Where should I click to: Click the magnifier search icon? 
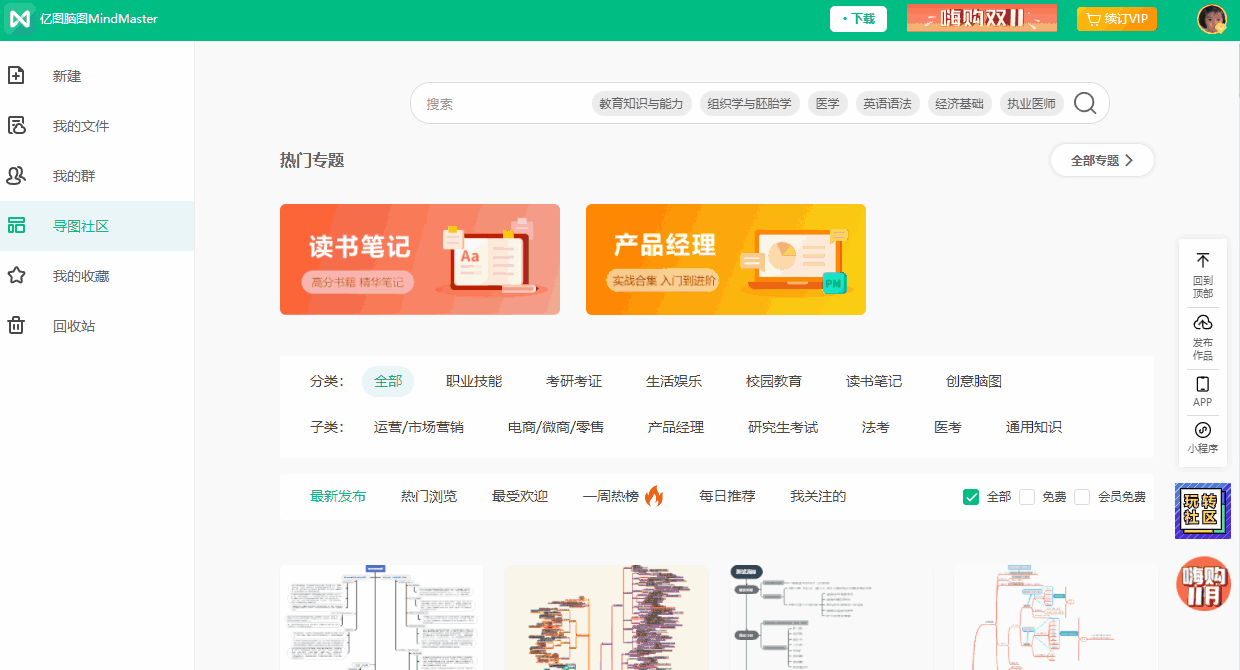coord(1085,103)
